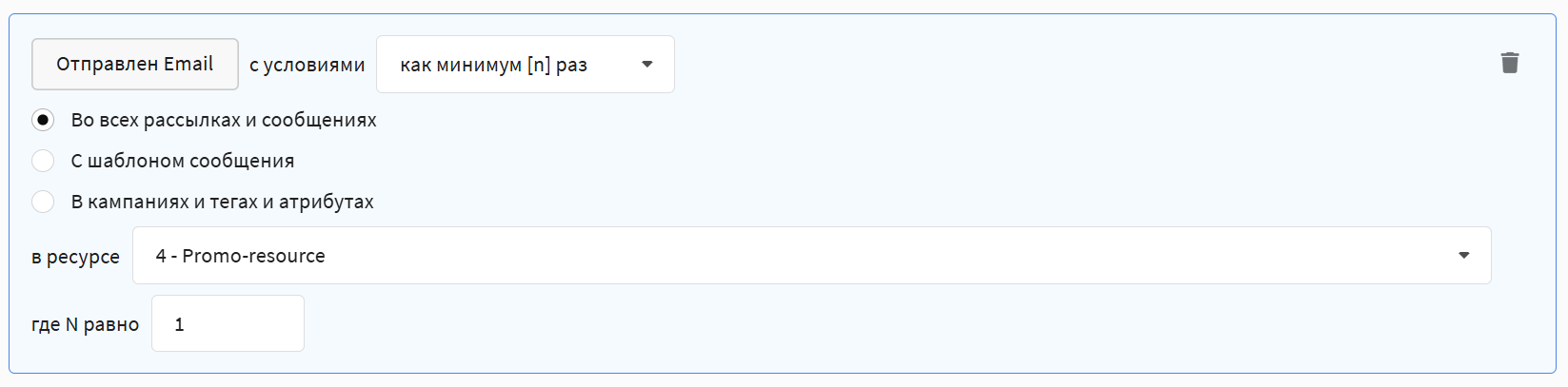The height and width of the screenshot is (387, 1568).
Task: Focus the "где N равно" input field
Action: click(x=228, y=324)
